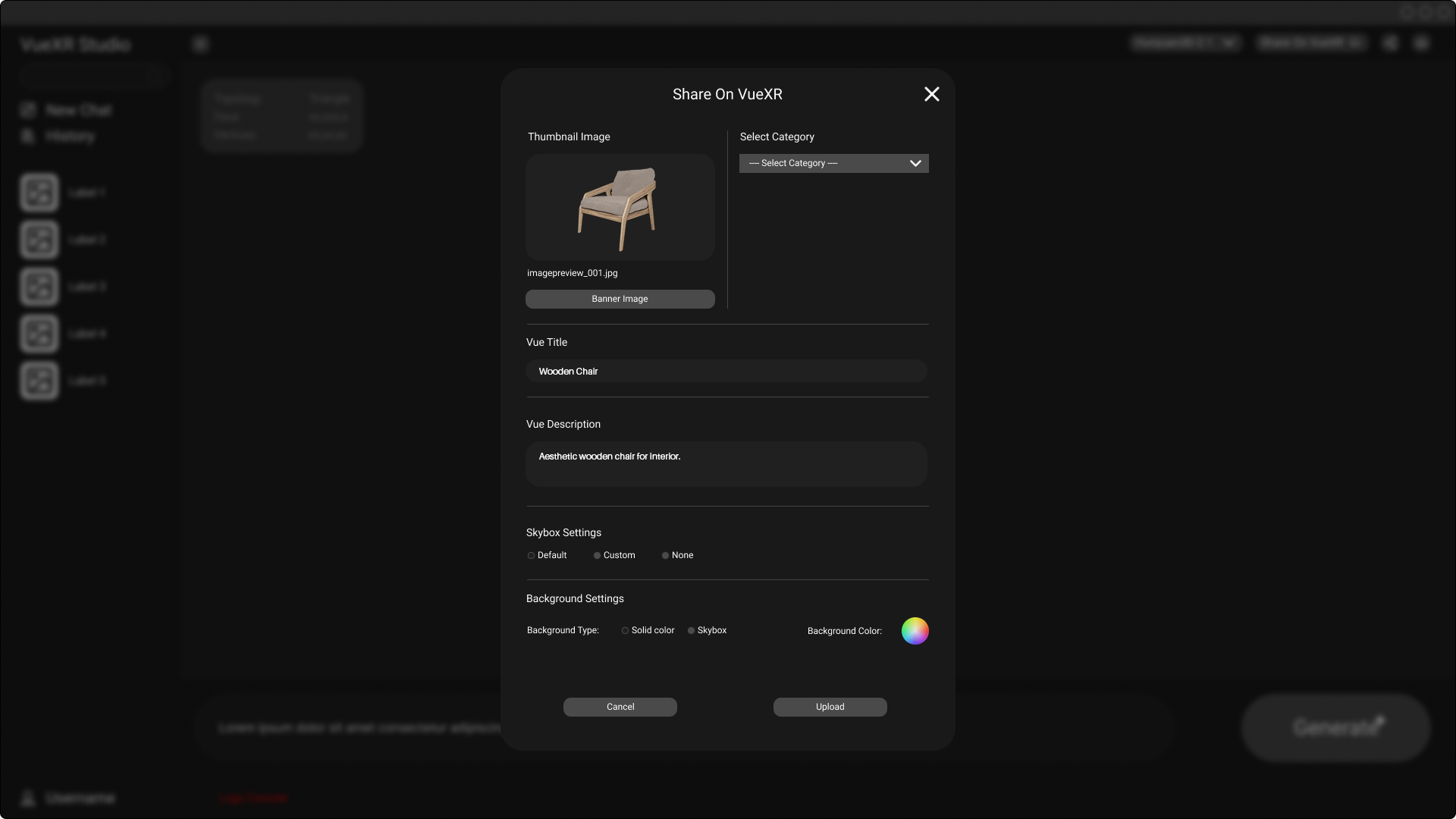1456x819 pixels.
Task: Open the sidebar hamburger menu
Action: [200, 44]
